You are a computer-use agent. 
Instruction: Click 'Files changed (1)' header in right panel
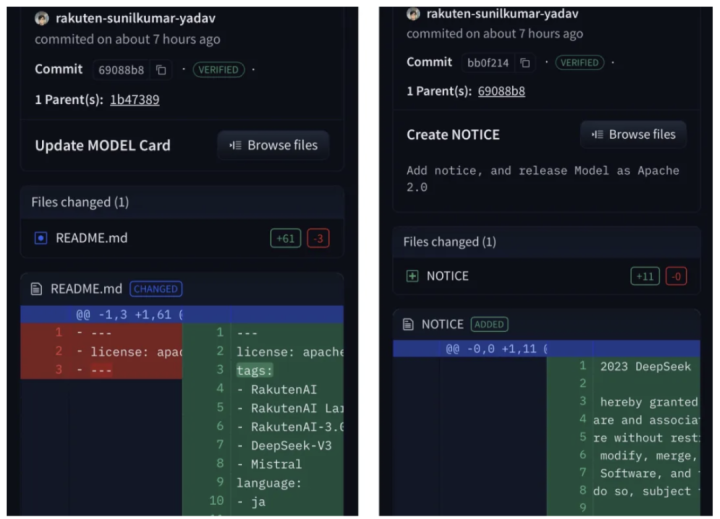click(x=450, y=242)
